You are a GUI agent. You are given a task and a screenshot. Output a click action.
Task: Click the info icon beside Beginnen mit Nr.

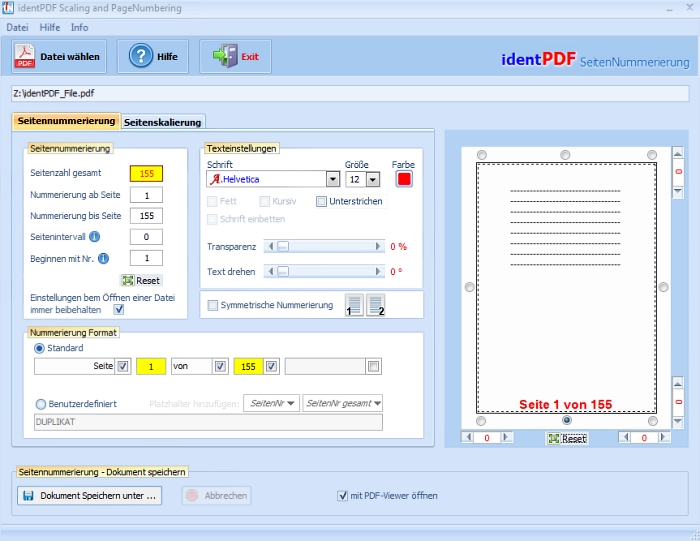coord(103,258)
